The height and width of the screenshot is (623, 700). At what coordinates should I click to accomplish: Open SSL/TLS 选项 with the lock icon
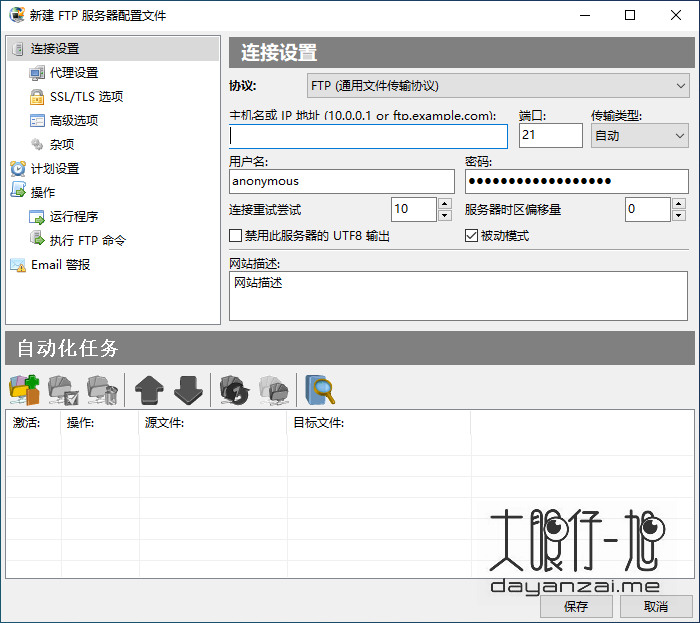coord(86,97)
